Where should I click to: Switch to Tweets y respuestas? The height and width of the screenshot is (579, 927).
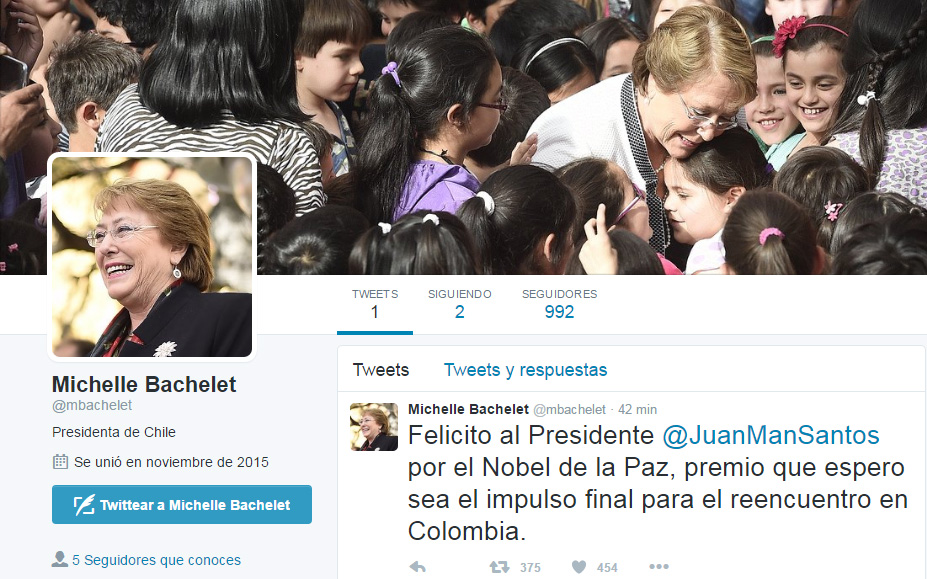525,370
